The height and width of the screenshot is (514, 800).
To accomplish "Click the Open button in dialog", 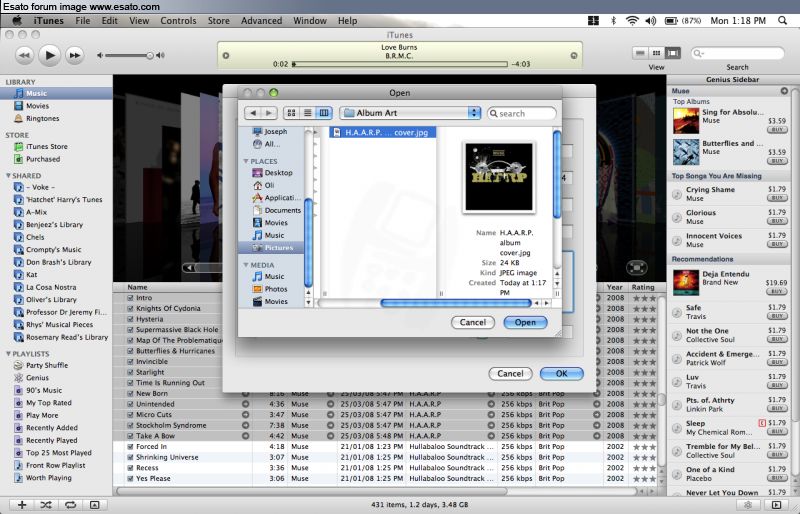I will coord(525,322).
